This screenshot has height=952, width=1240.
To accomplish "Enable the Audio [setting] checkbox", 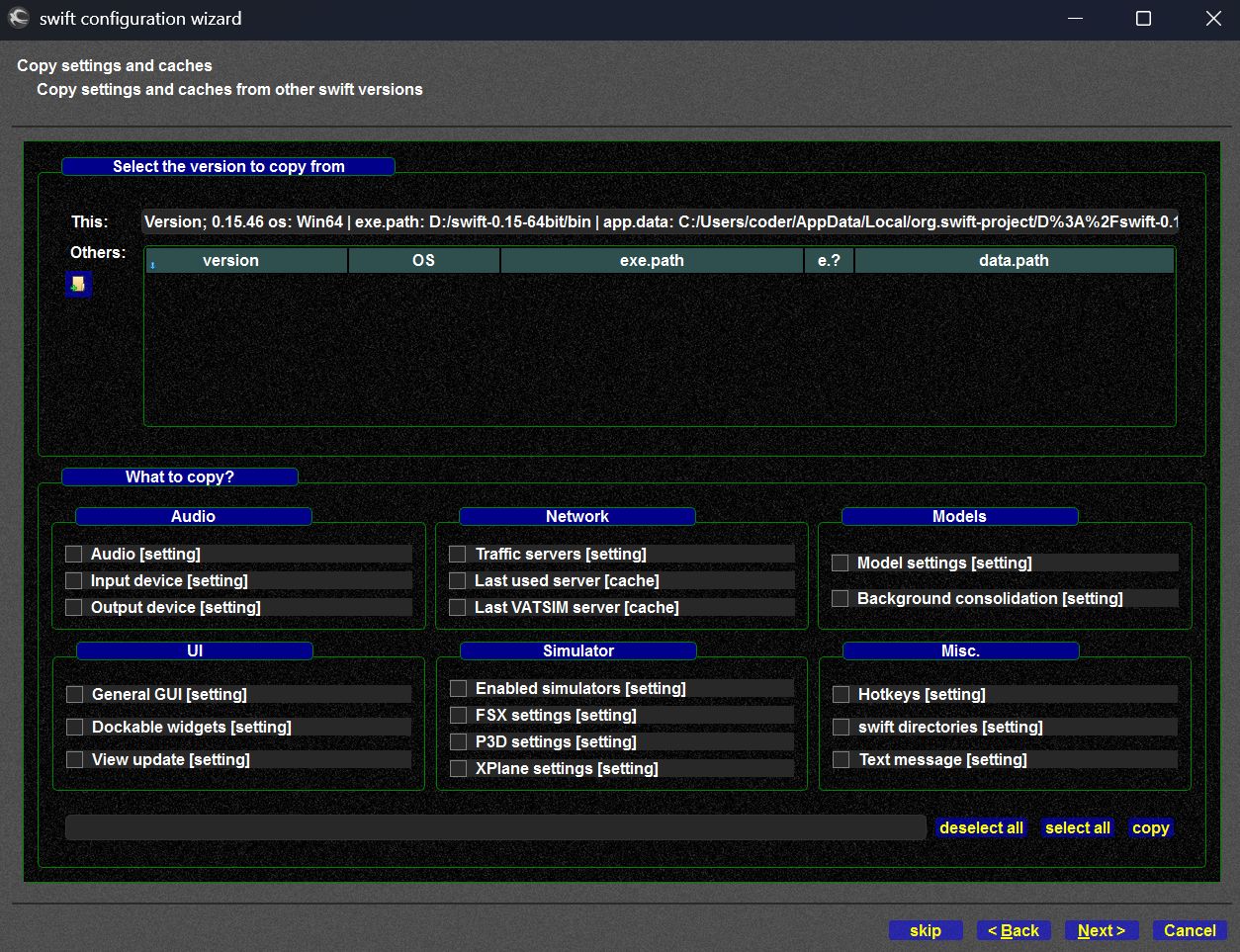I will point(74,554).
